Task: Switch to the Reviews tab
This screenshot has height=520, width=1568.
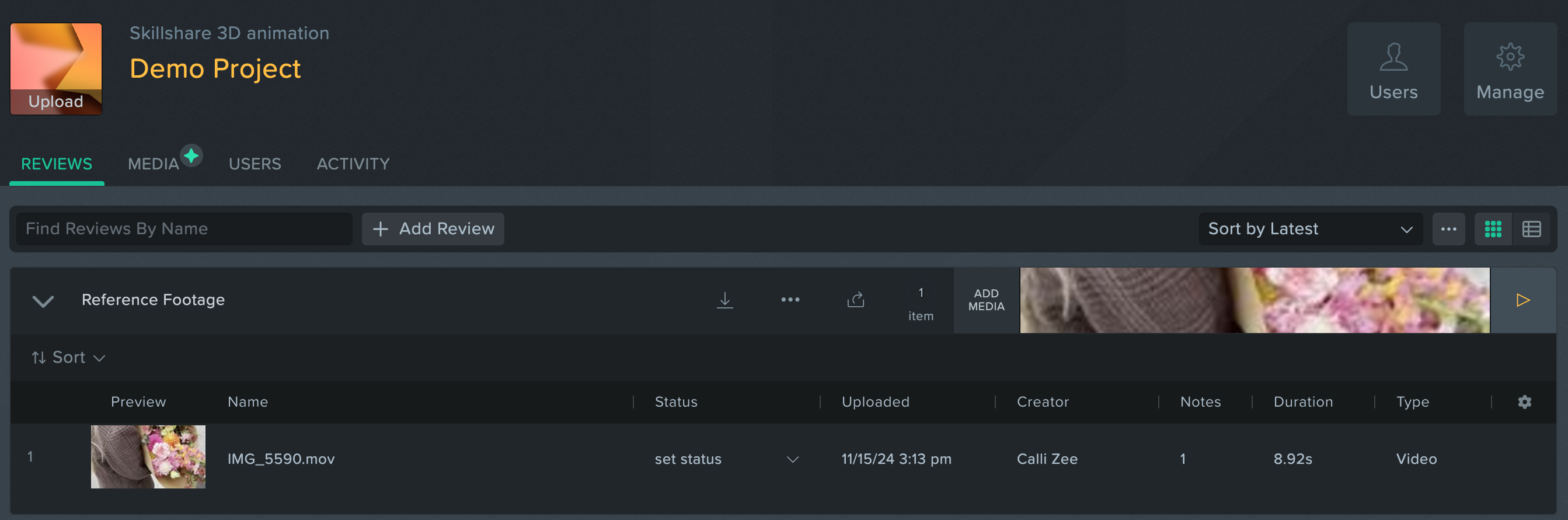Action: coord(57,164)
